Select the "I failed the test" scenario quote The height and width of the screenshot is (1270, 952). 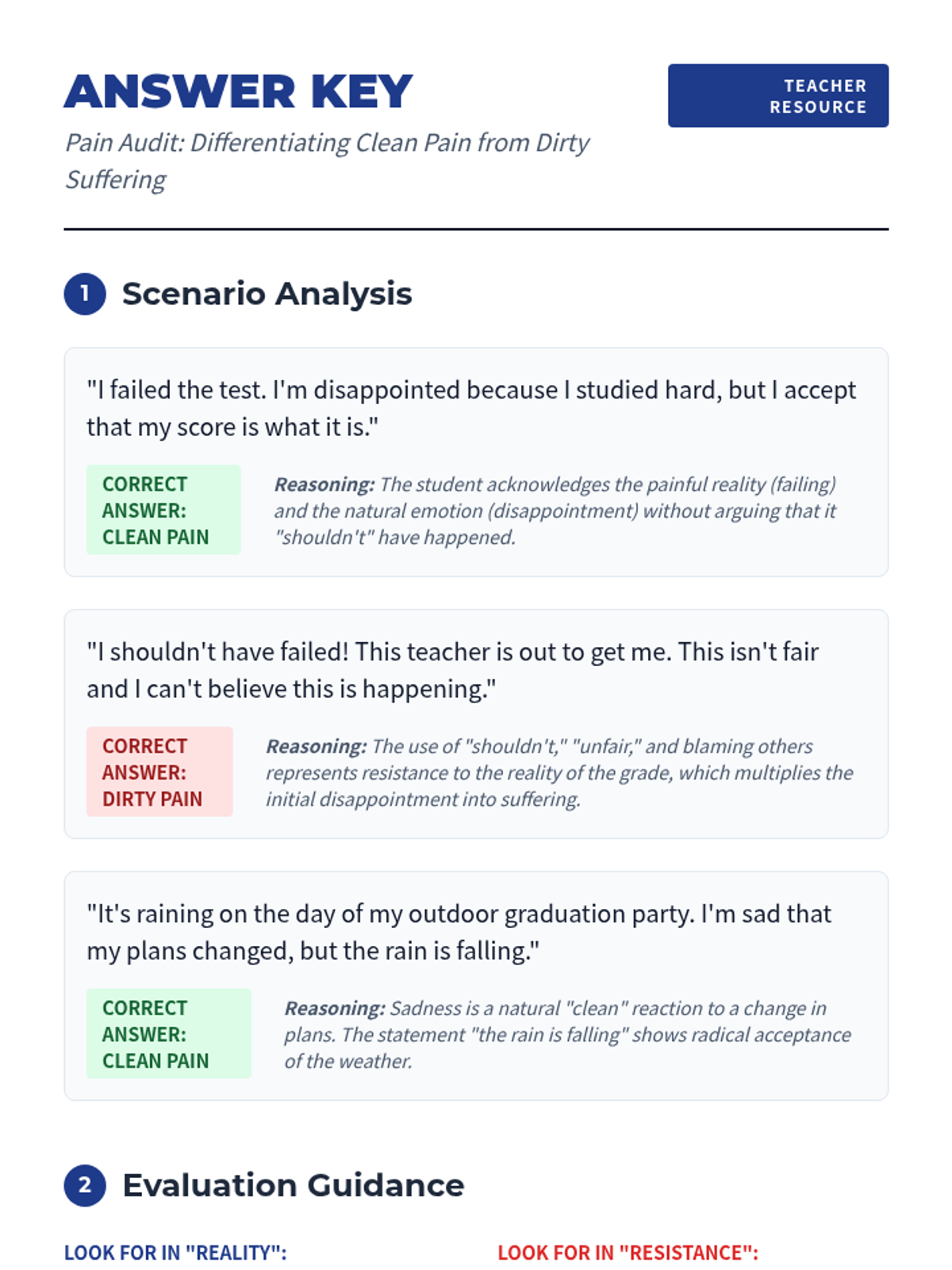[471, 408]
